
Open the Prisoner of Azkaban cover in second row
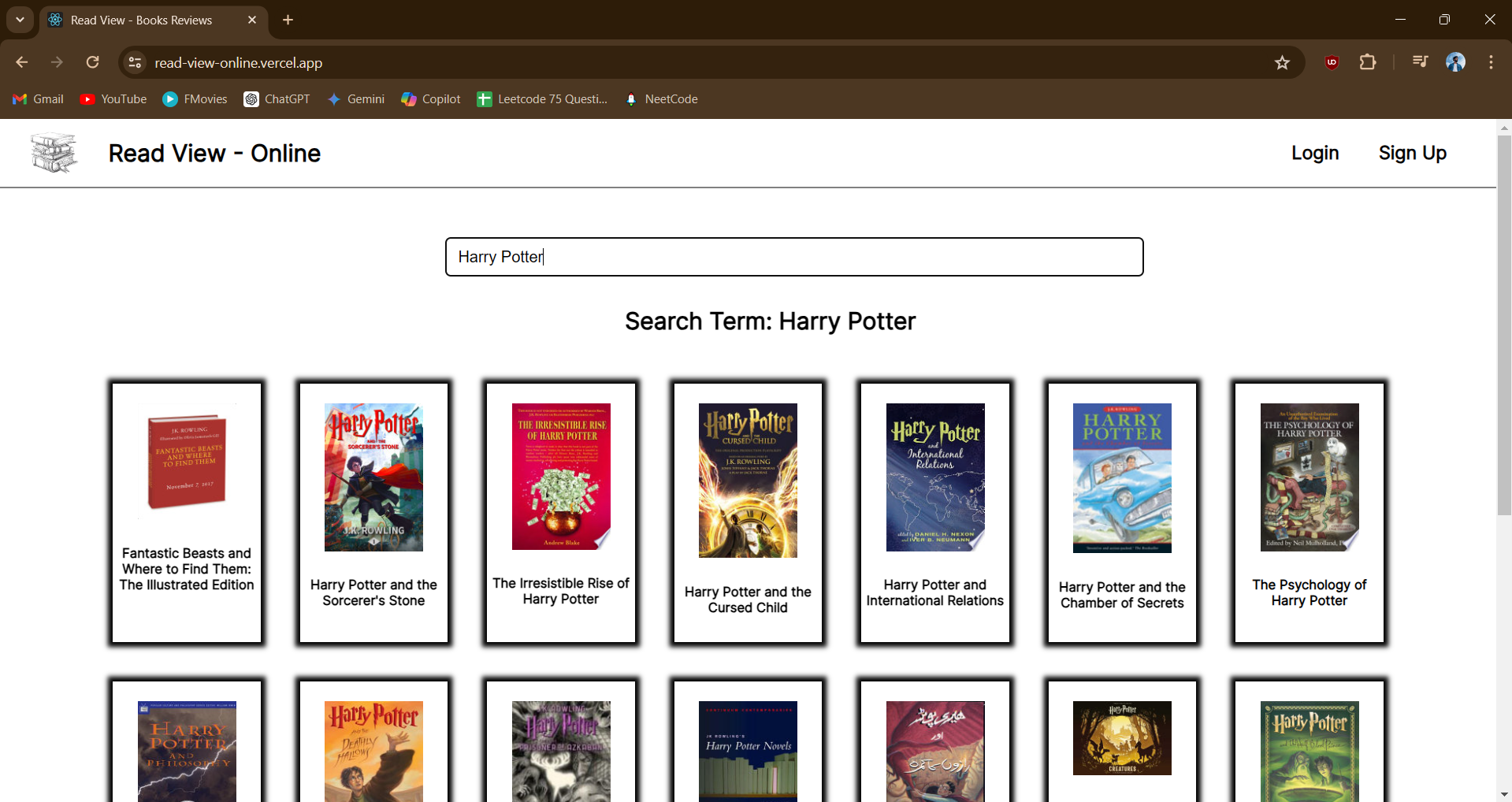(561, 752)
